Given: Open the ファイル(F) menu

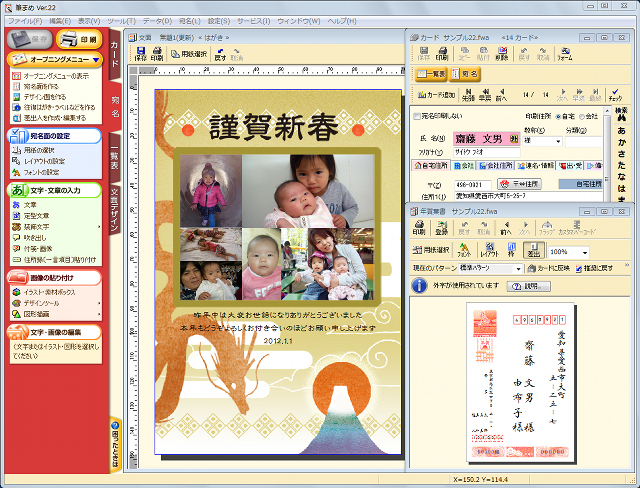Looking at the screenshot, I should point(25,21).
